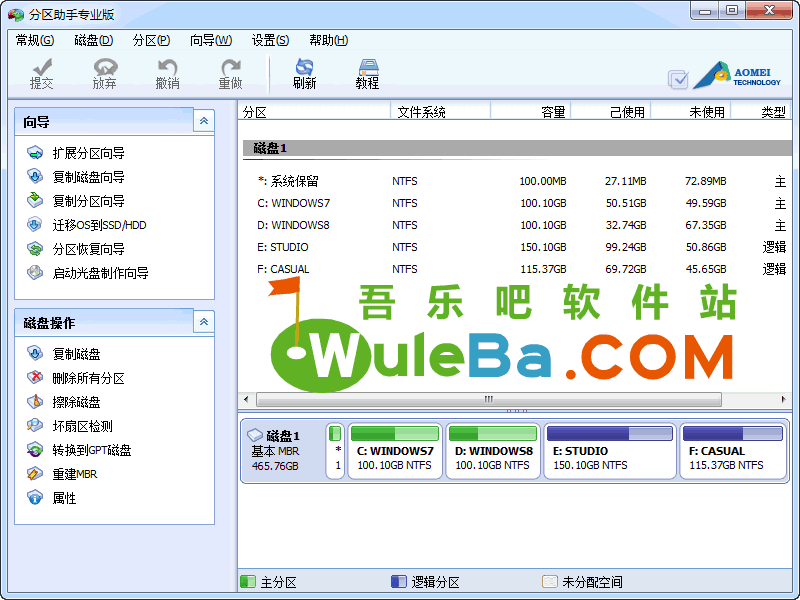Click 重建MBR link
800x600 pixels.
point(74,474)
